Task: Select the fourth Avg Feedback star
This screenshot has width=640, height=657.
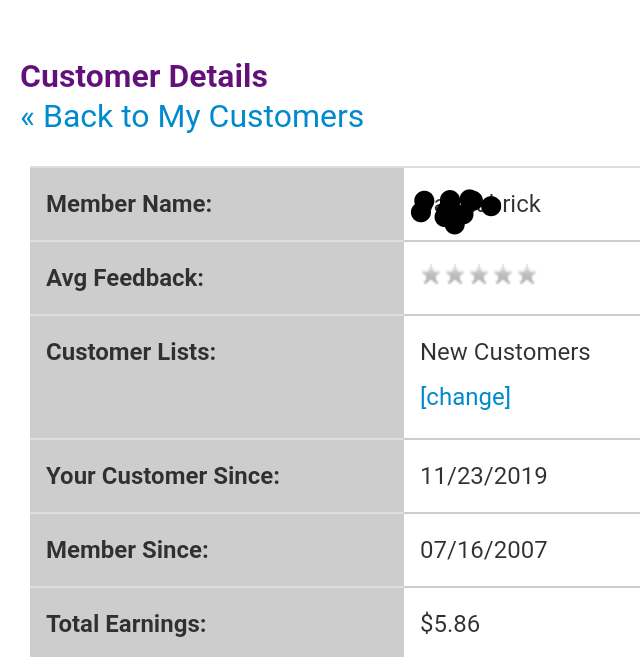Action: tap(503, 275)
